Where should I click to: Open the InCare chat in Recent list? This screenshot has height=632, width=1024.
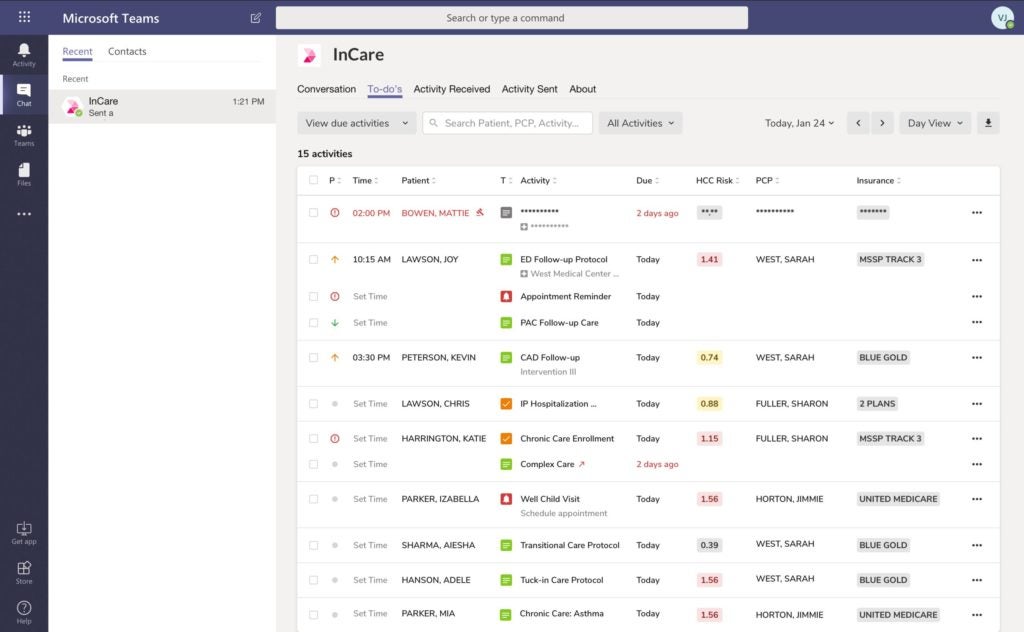[162, 106]
